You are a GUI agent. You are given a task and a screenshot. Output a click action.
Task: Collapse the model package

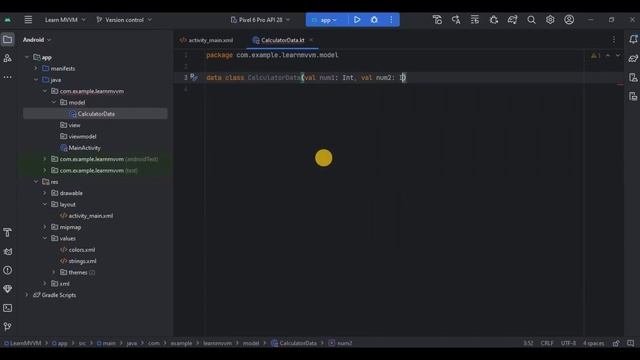[x=54, y=102]
